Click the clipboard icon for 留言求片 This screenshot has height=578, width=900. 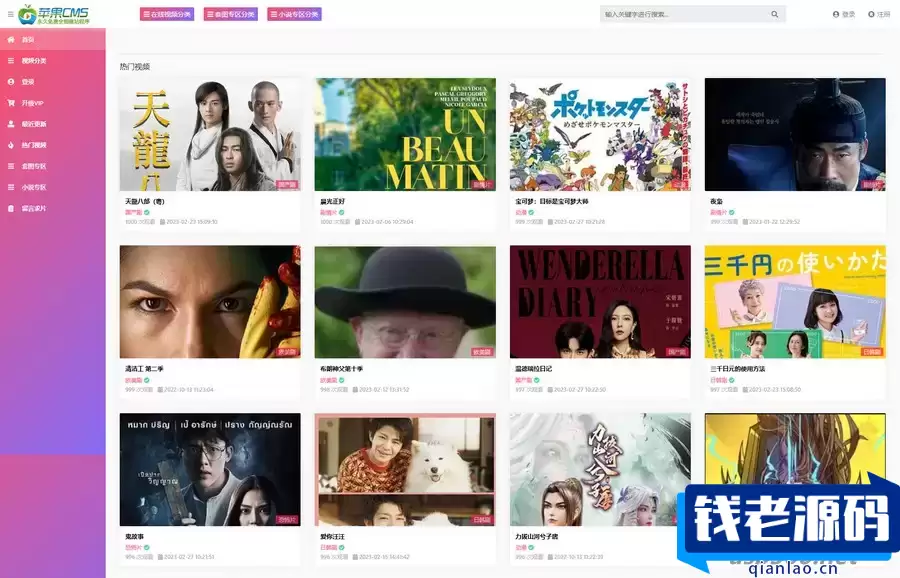coord(11,208)
